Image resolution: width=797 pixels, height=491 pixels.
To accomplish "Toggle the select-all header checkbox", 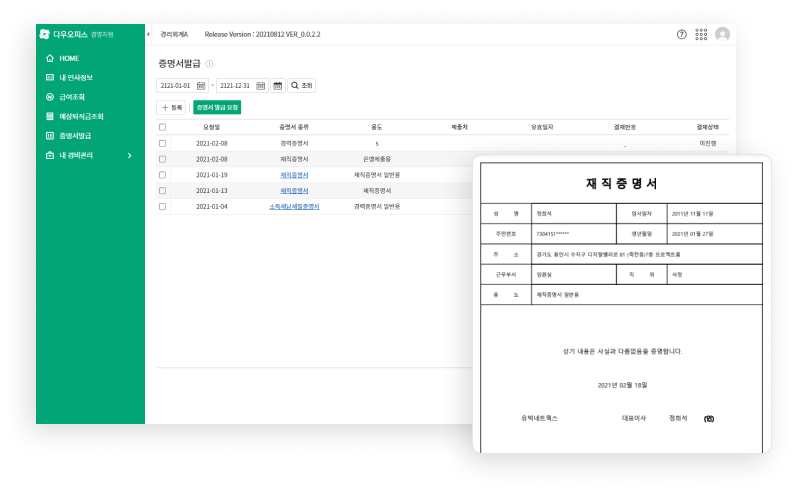I will (x=162, y=127).
